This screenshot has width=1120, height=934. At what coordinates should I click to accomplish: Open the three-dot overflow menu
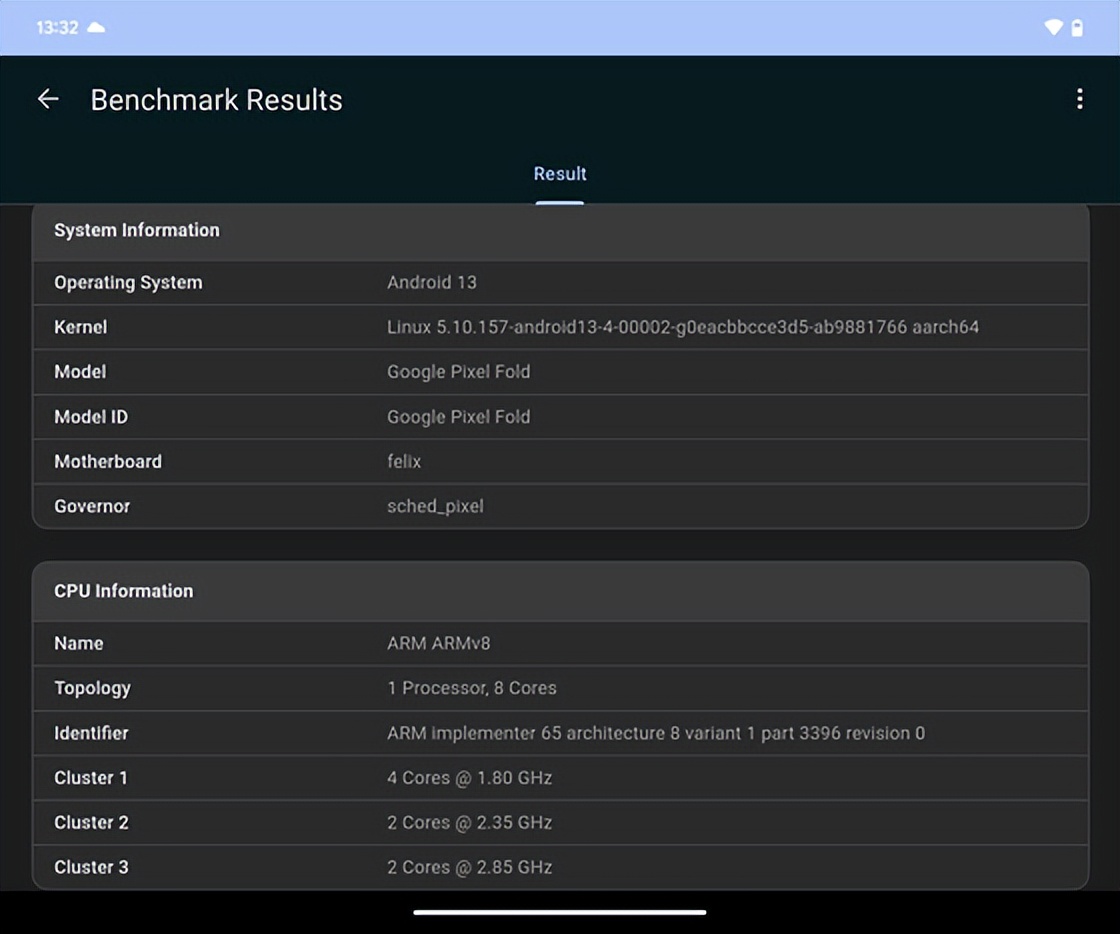1079,99
